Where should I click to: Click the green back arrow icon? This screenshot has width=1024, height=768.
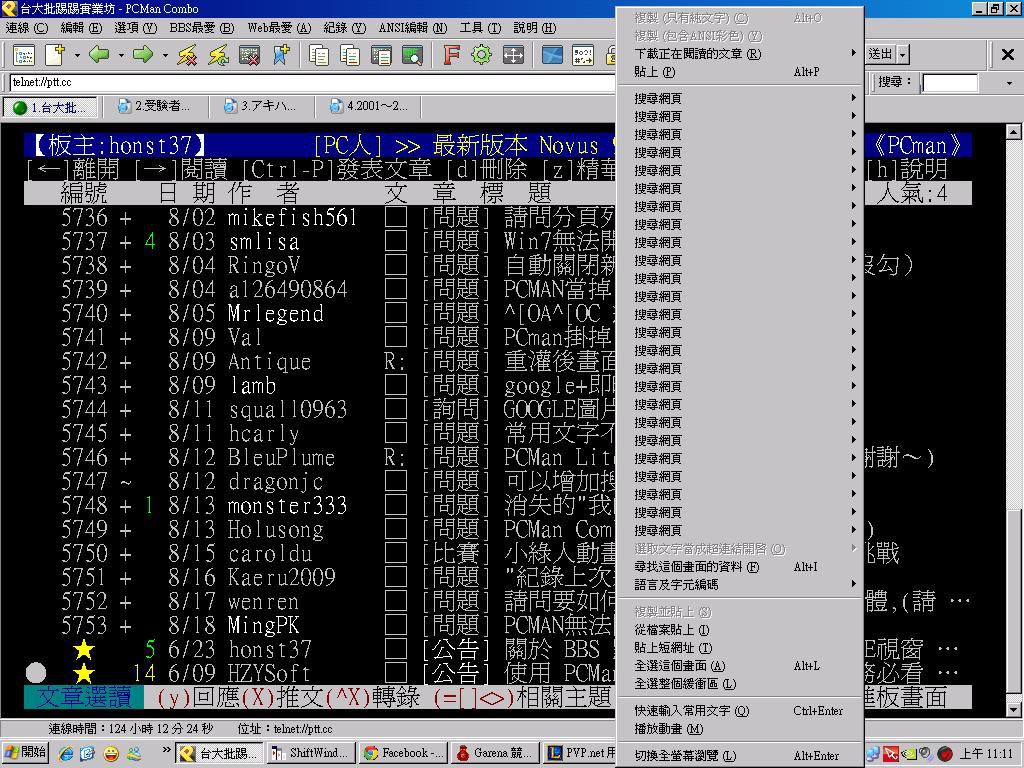98,55
